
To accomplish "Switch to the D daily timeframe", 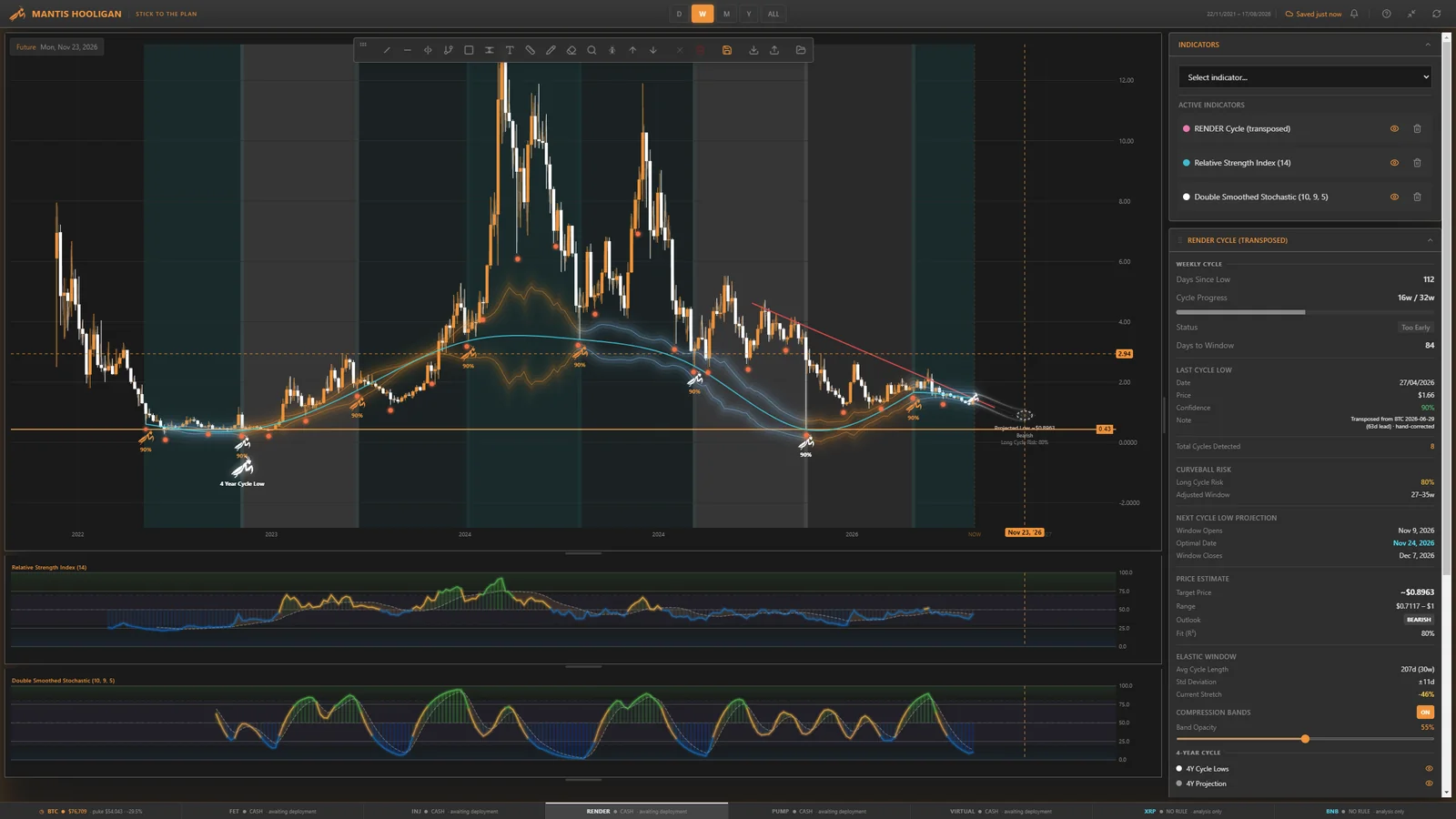I will [679, 14].
